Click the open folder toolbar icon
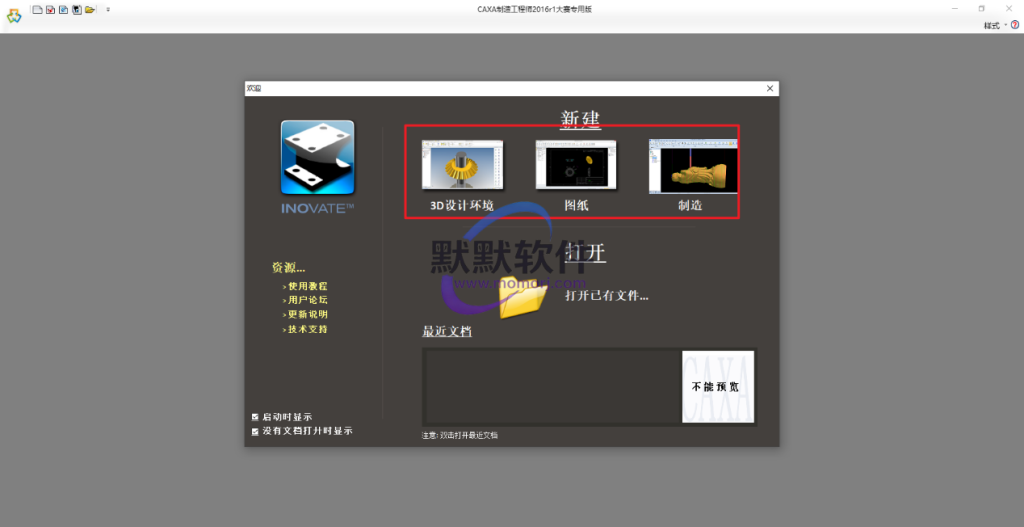This screenshot has height=527, width=1024. tap(89, 9)
